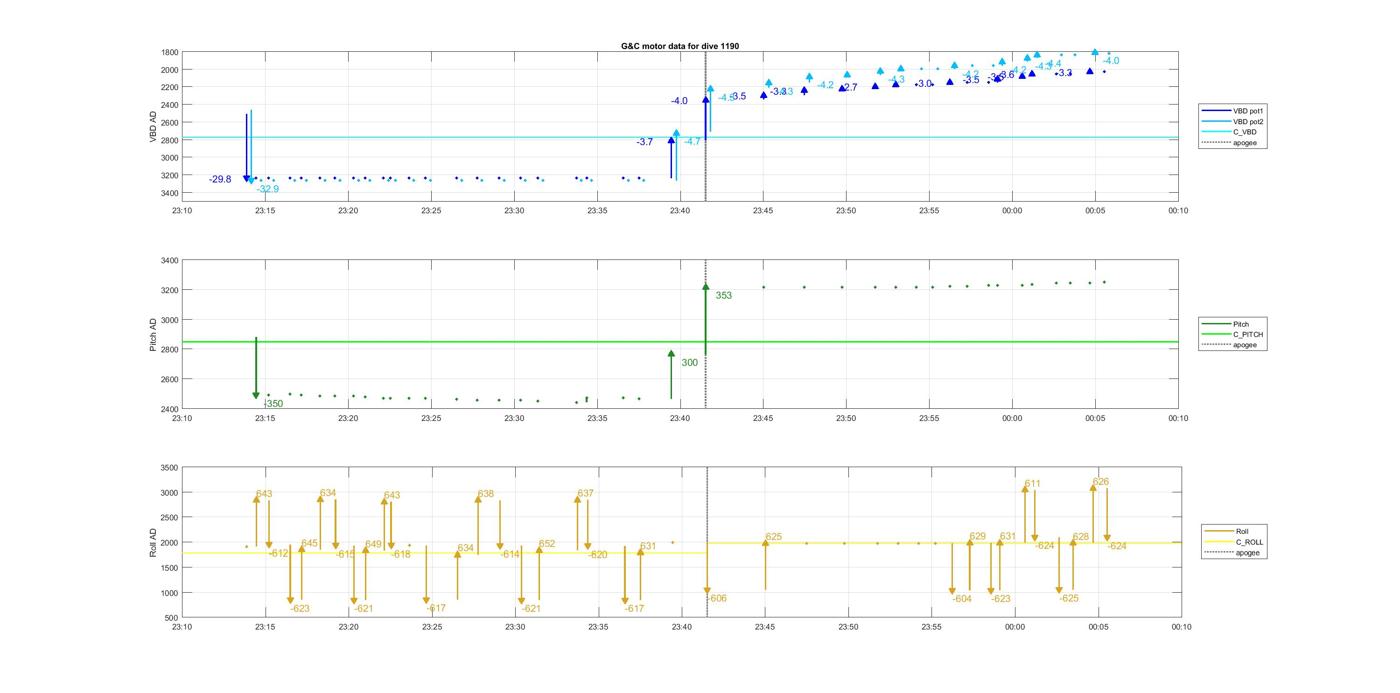Click the '500' tick on Roll axis
Viewport: 1400px width, 693px height.
[172, 618]
